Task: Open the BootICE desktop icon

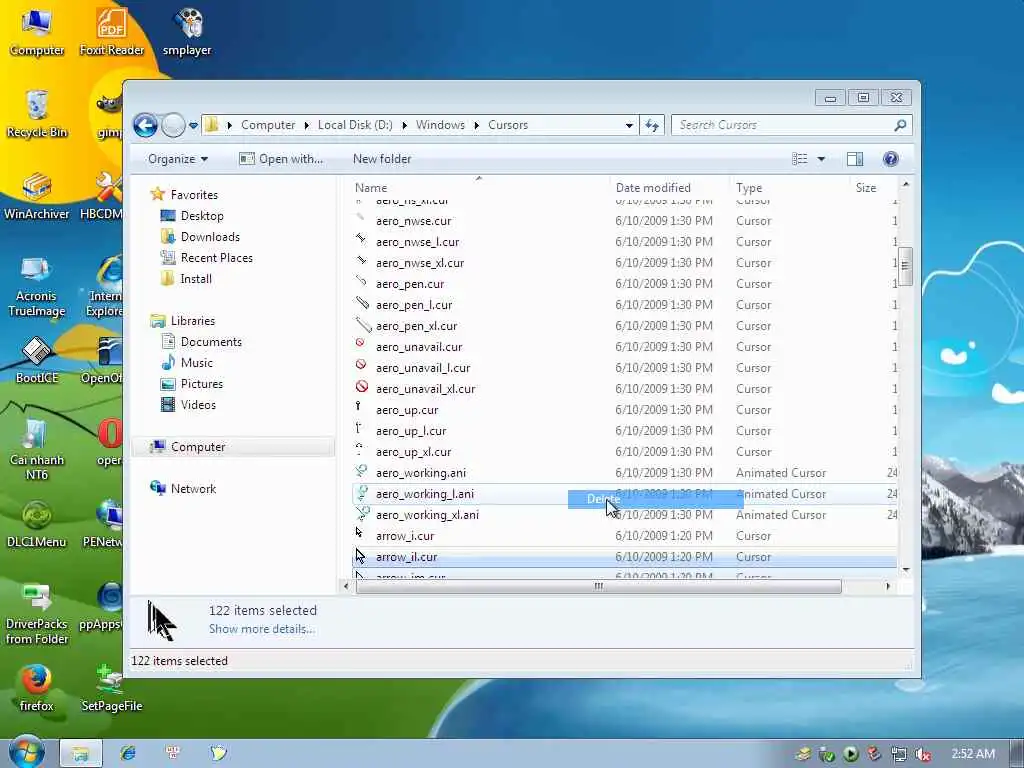Action: (x=37, y=360)
